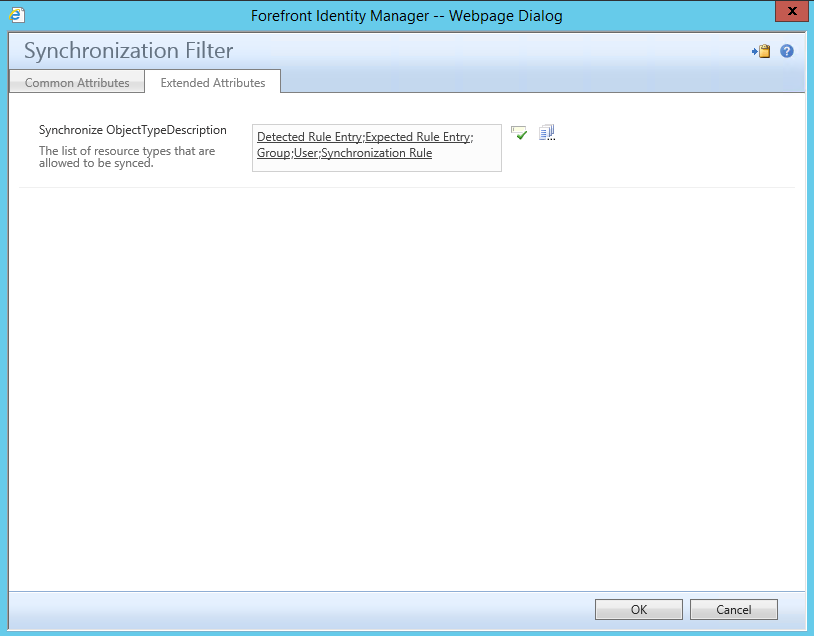The image size is (814, 636).
Task: Click the Internet Explorer icon in title bar
Action: (17, 15)
